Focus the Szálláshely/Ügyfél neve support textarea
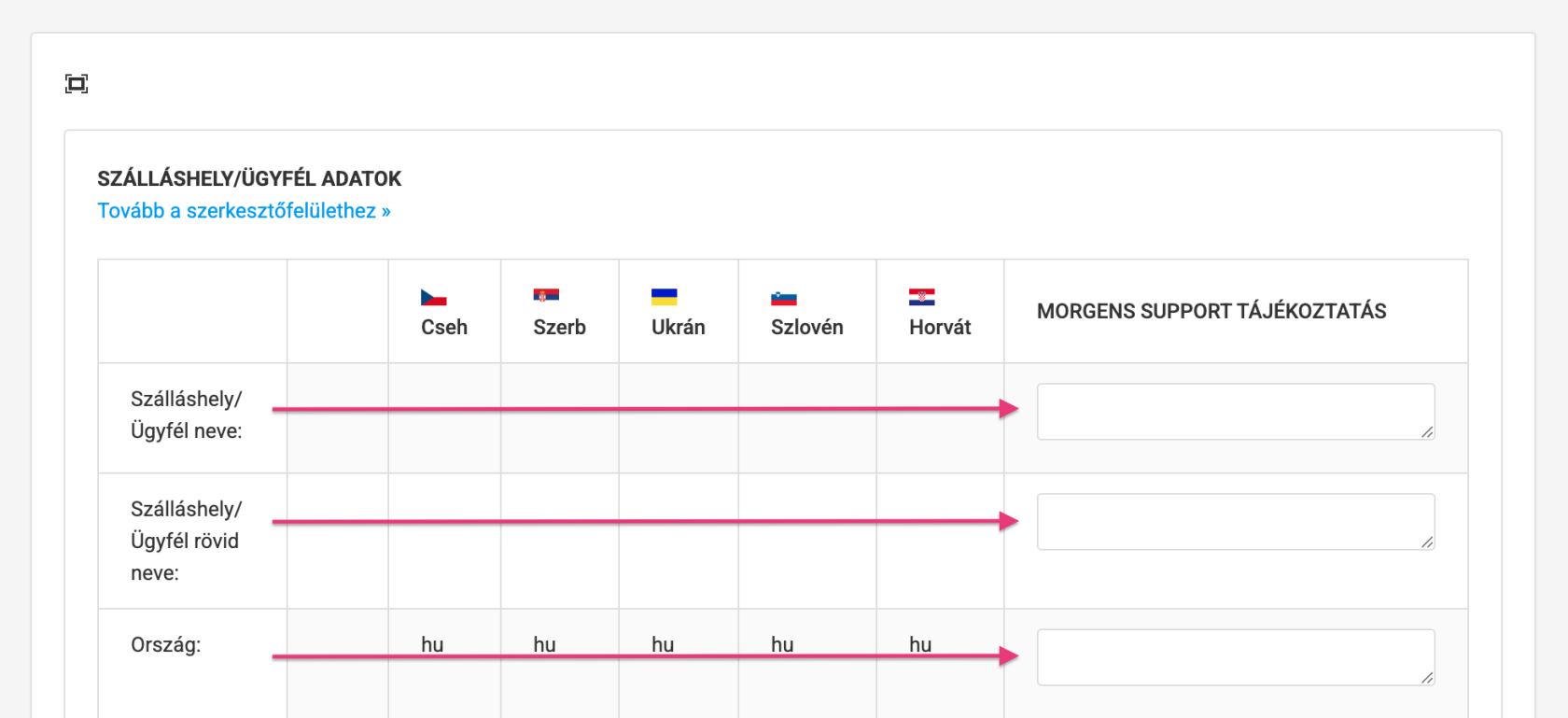The image size is (1568, 718). pyautogui.click(x=1234, y=412)
